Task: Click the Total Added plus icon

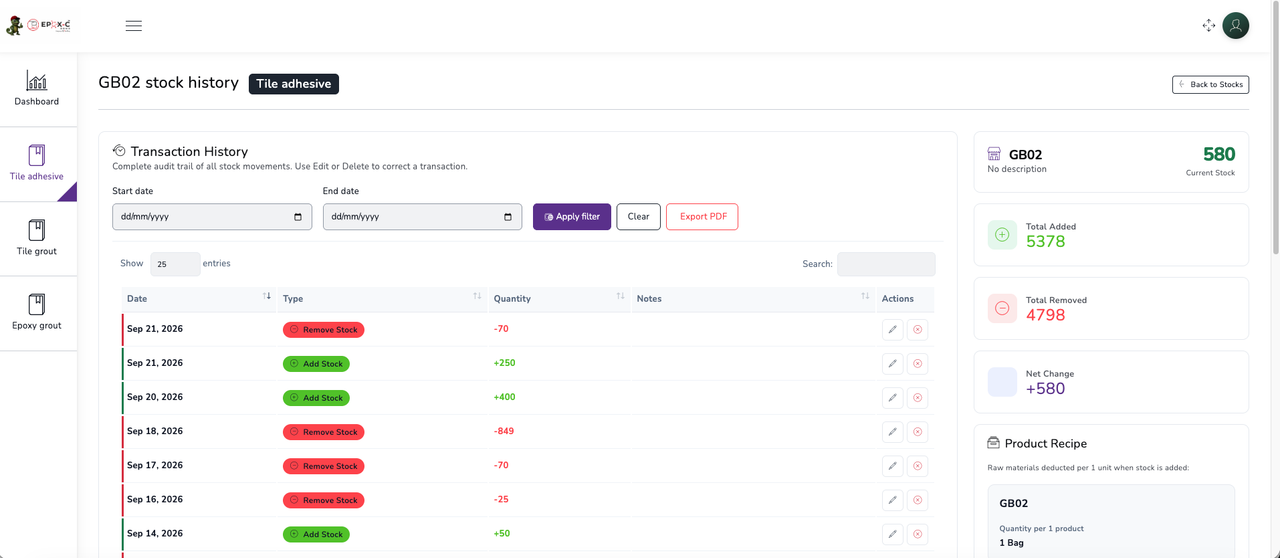Action: (1002, 235)
